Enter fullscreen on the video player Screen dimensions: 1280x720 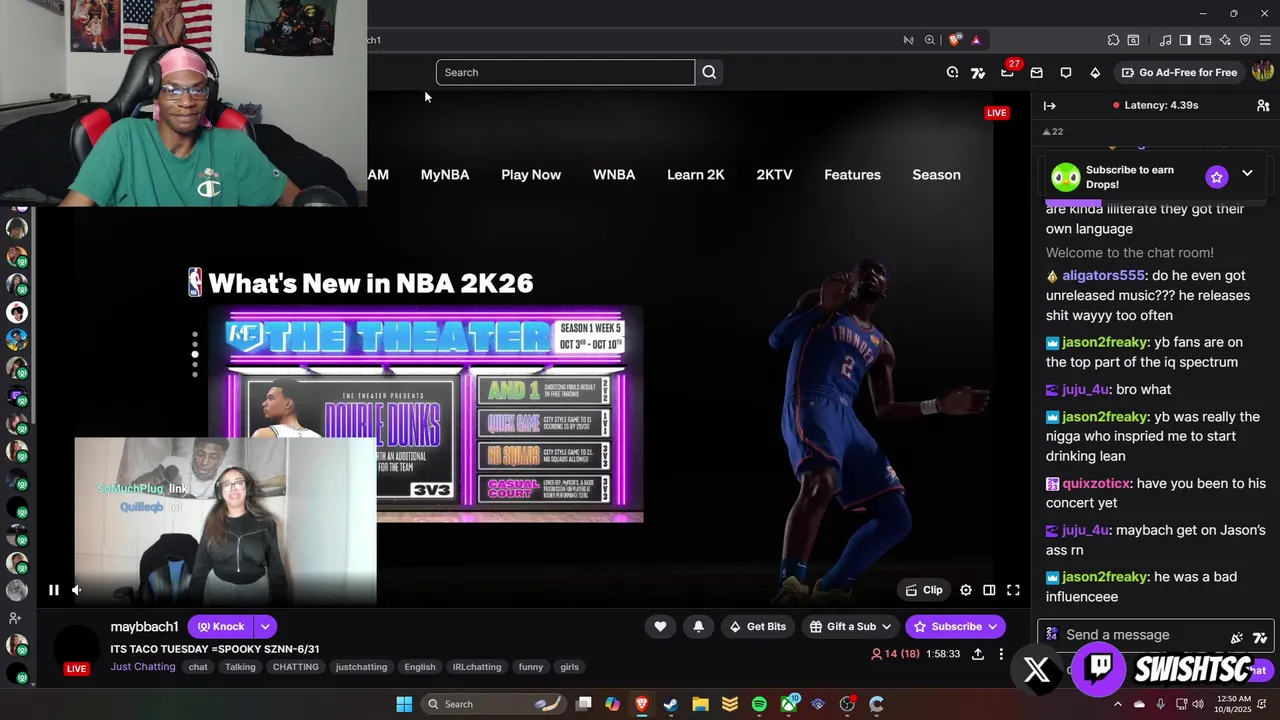click(x=1013, y=590)
